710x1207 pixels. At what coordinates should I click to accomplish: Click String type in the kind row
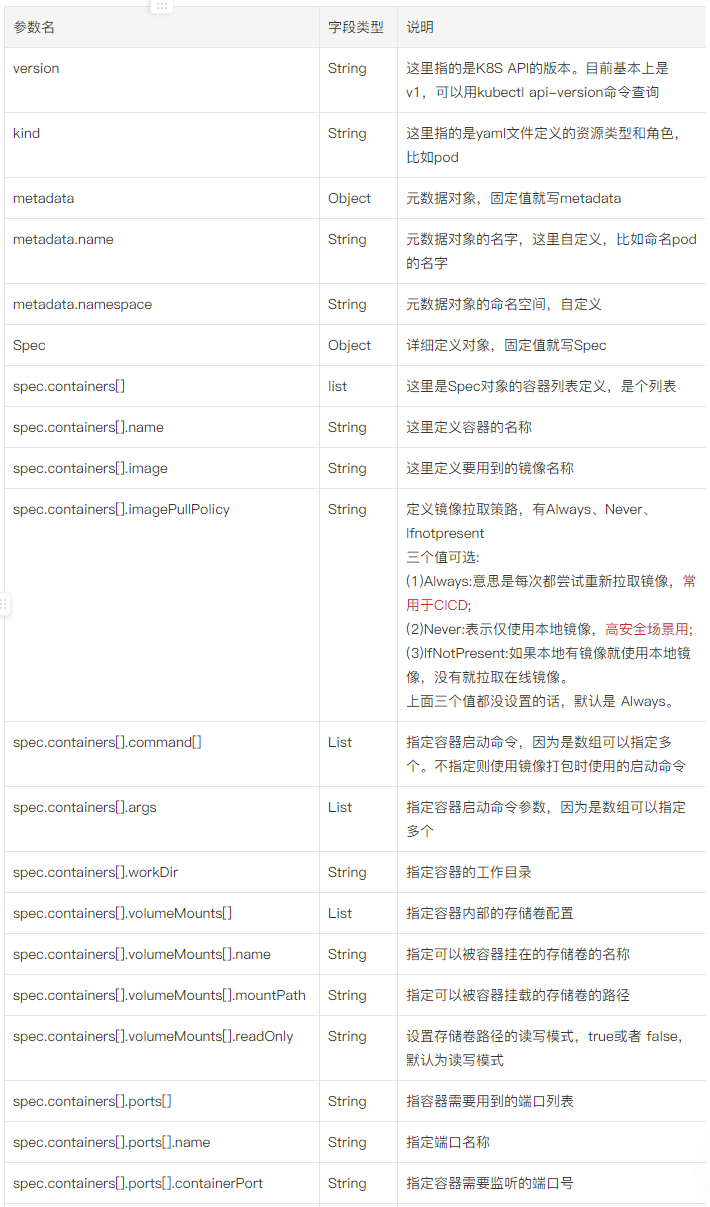[x=347, y=134]
